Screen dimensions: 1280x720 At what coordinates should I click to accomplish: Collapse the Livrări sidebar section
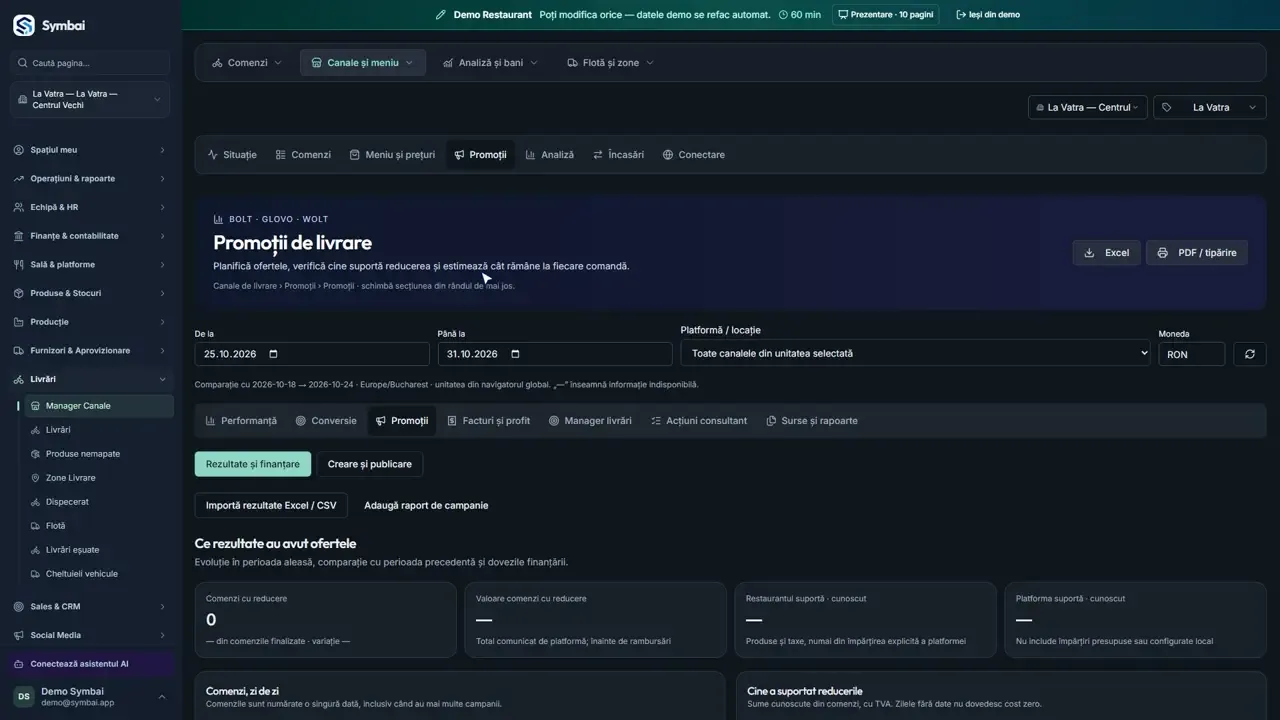pyautogui.click(x=90, y=380)
